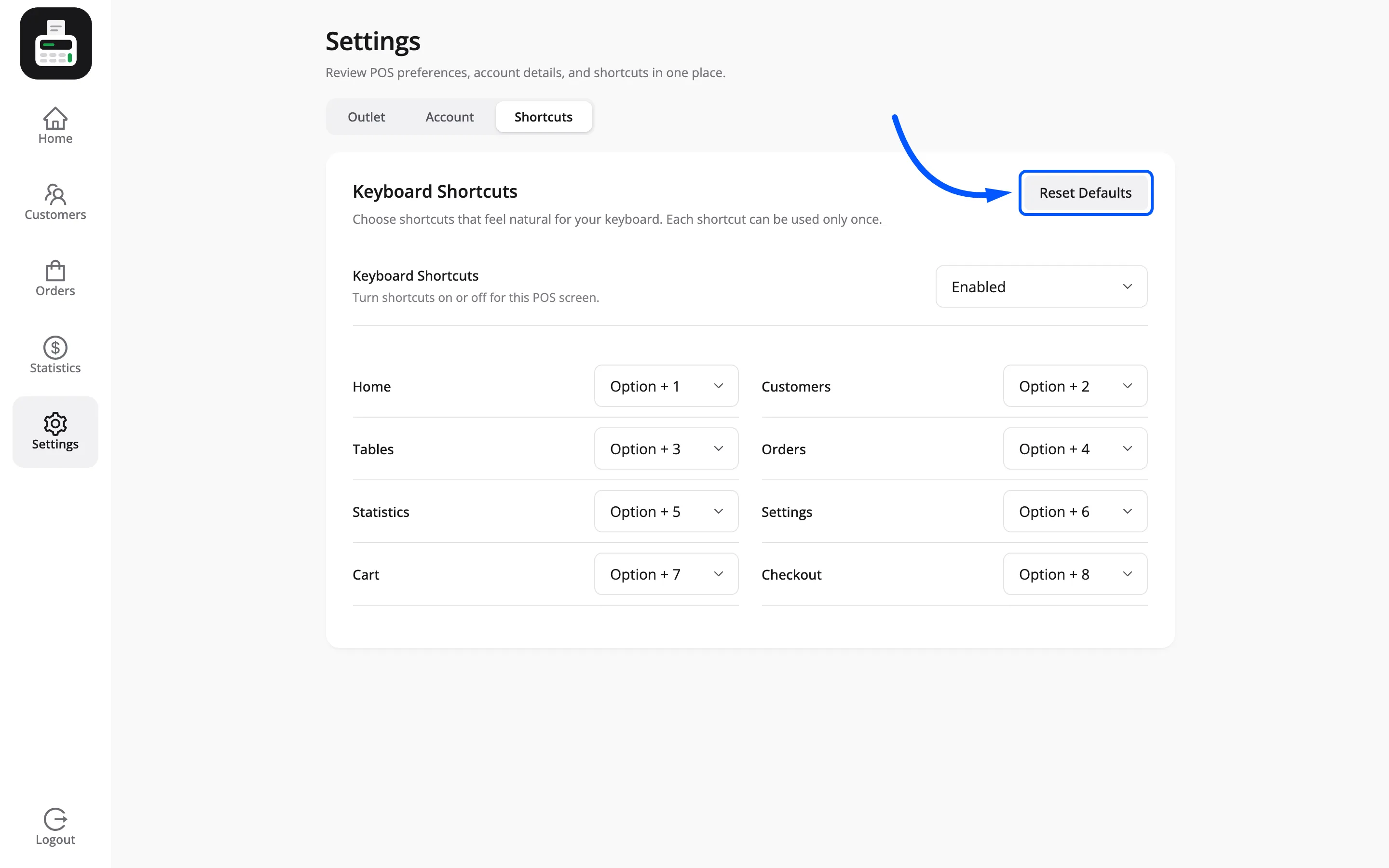1389x868 pixels.
Task: Click the Checkout row label
Action: (x=791, y=575)
